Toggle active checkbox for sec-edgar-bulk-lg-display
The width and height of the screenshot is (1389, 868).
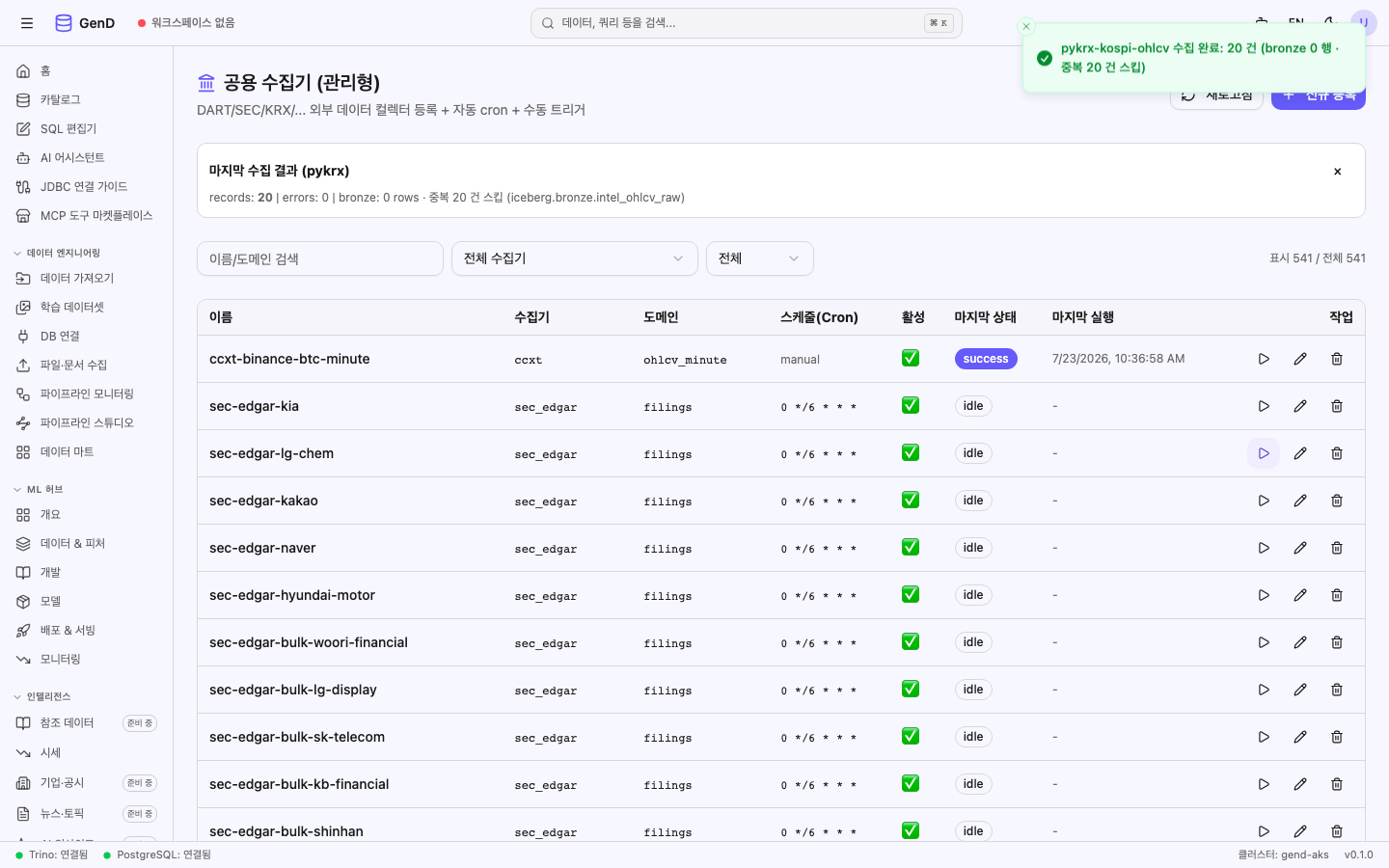(911, 689)
